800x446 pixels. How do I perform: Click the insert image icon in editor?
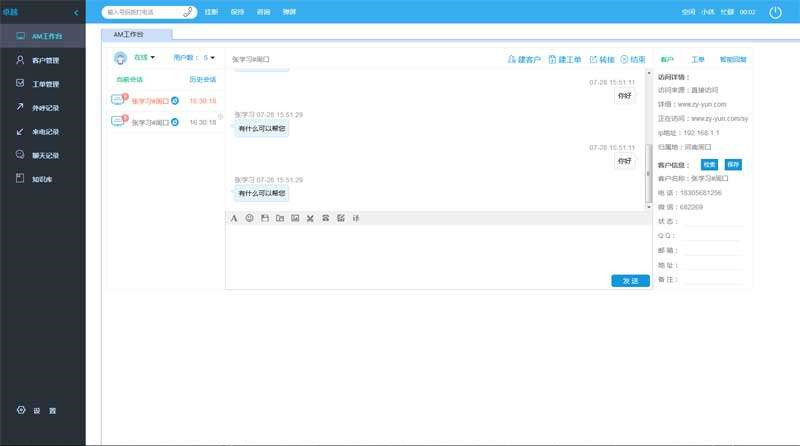tap(295, 218)
